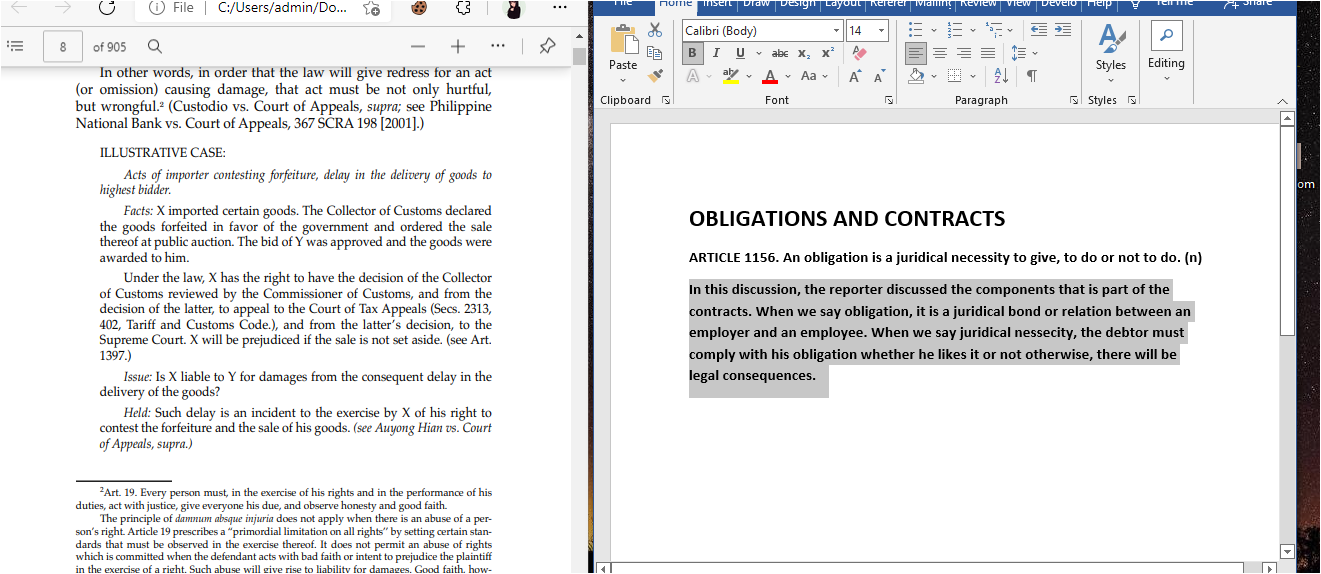
Task: Switch to the Design ribbon tab
Action: [798, 4]
